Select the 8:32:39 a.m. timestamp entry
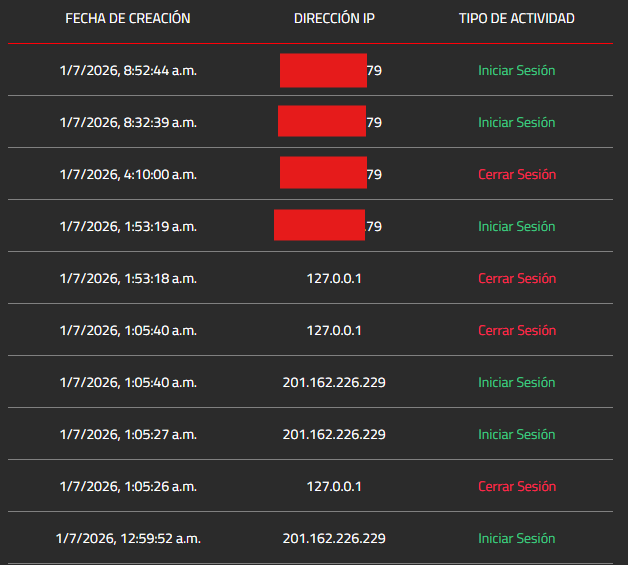 (128, 123)
